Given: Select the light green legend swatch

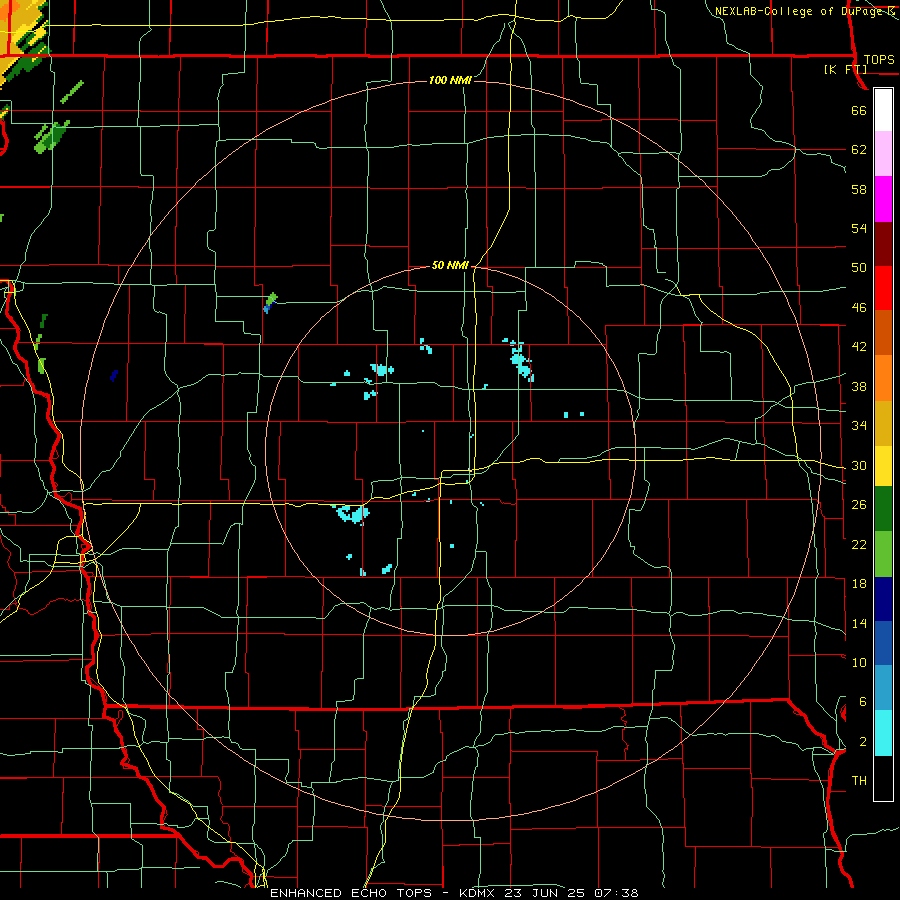Looking at the screenshot, I should [883, 554].
